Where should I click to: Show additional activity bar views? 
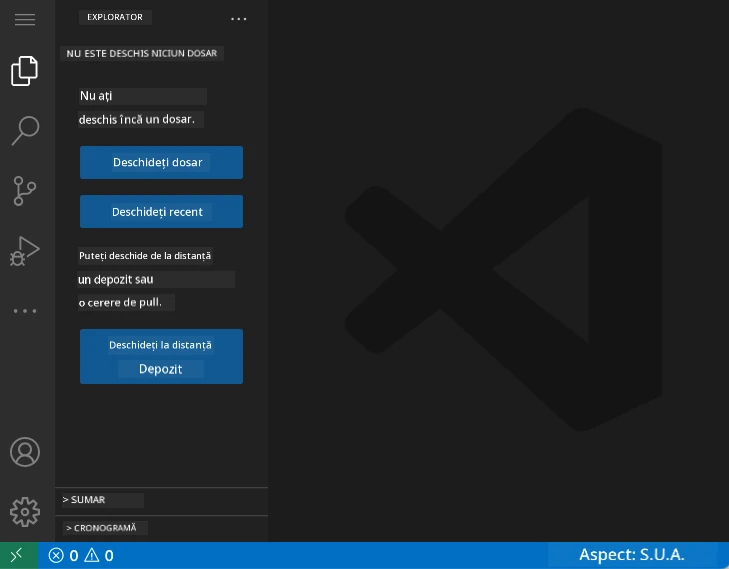click(25, 311)
